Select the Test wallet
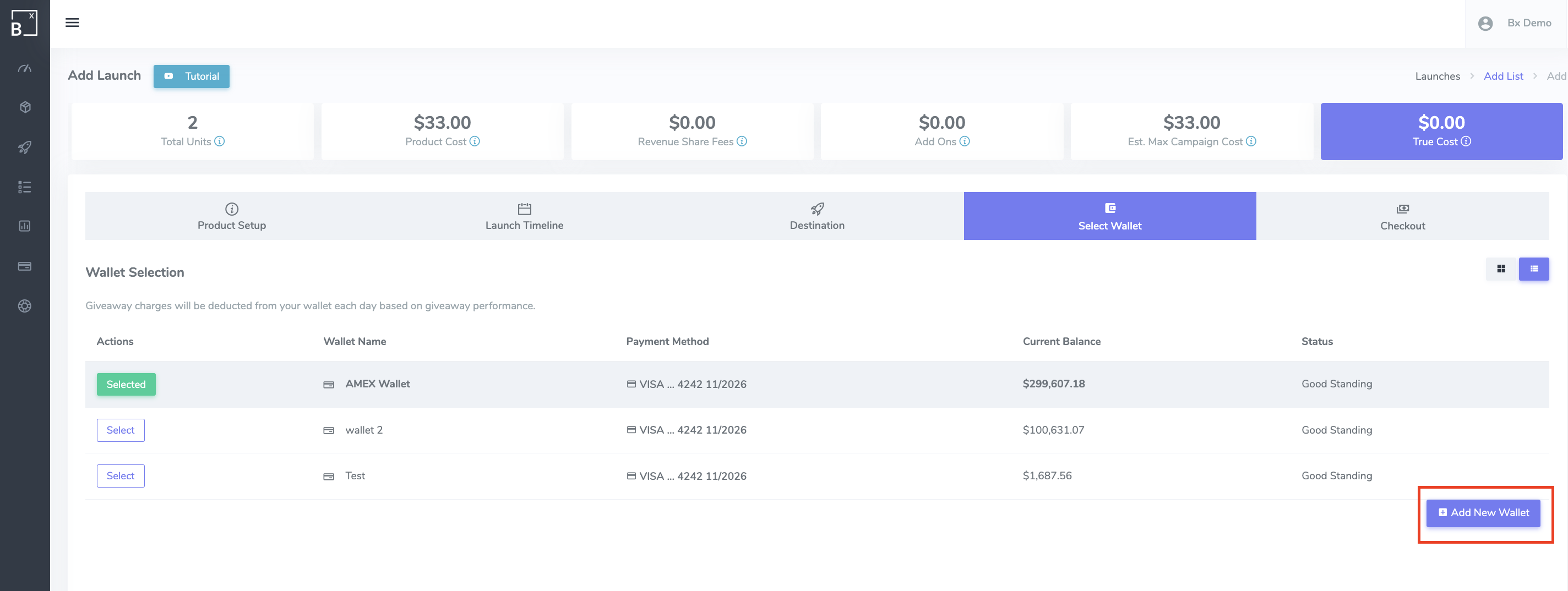The width and height of the screenshot is (1568, 591). [121, 476]
